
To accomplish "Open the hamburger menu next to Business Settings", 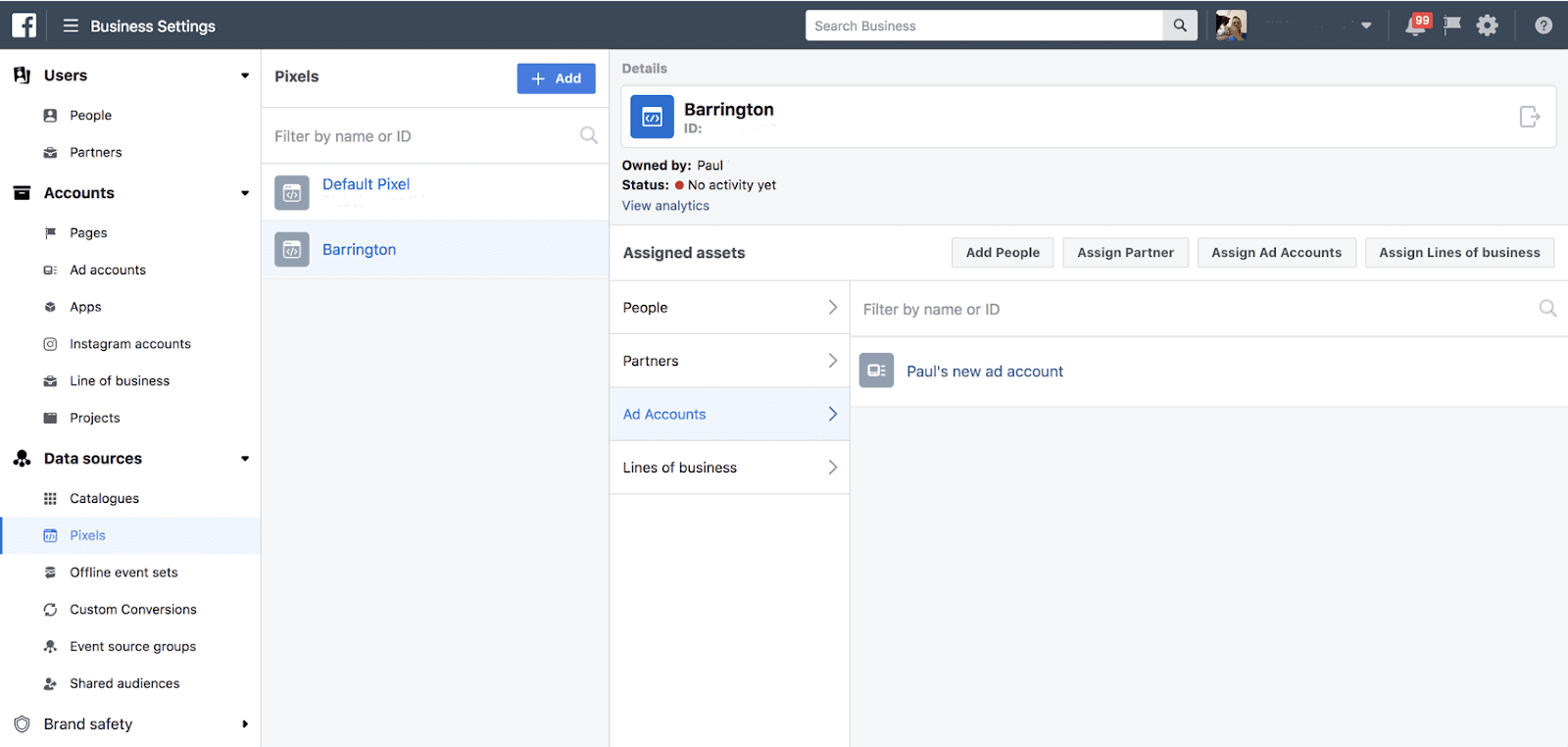I will (x=71, y=25).
